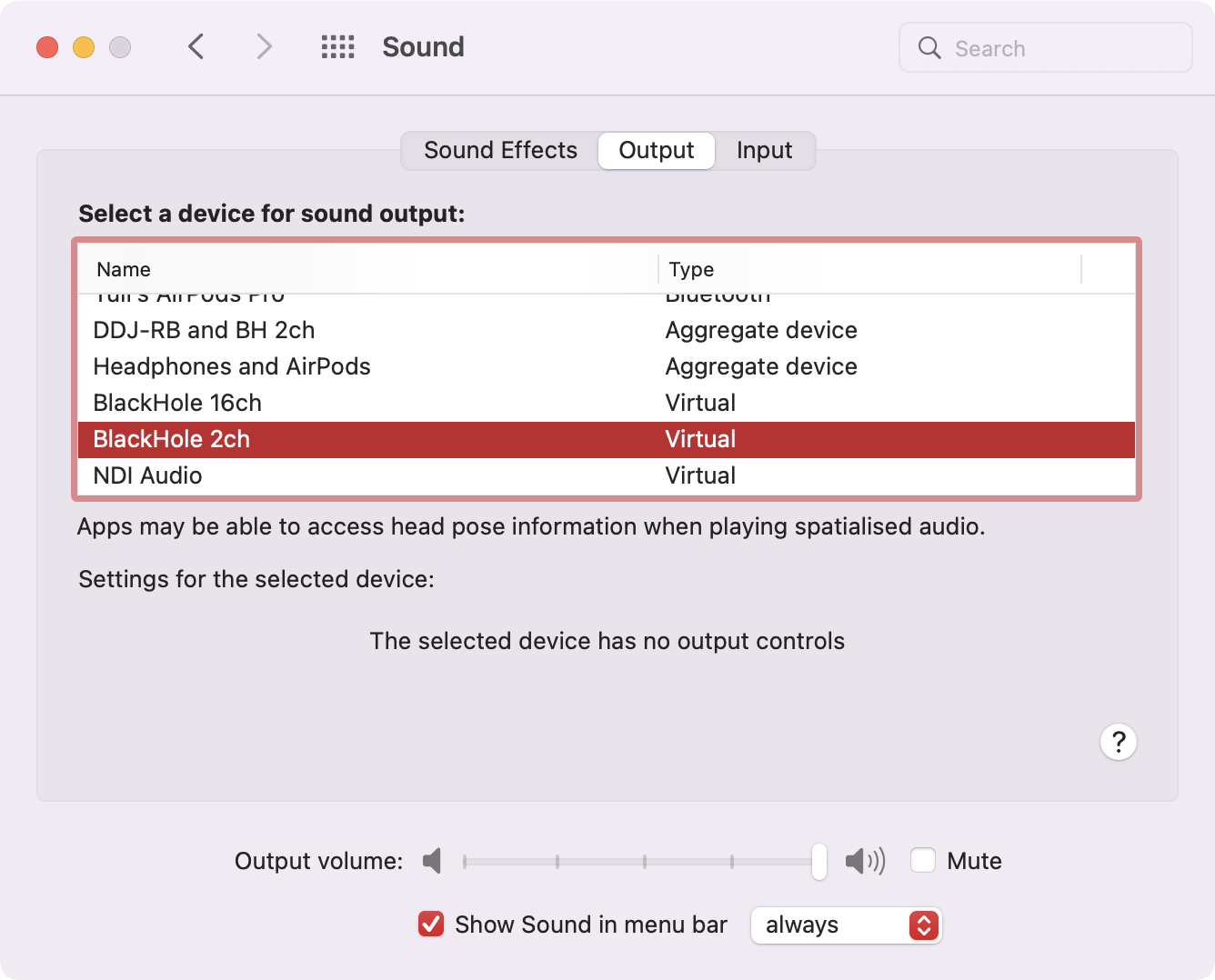This screenshot has width=1215, height=980.
Task: Open the 'always' menu bar dropdown
Action: (846, 925)
